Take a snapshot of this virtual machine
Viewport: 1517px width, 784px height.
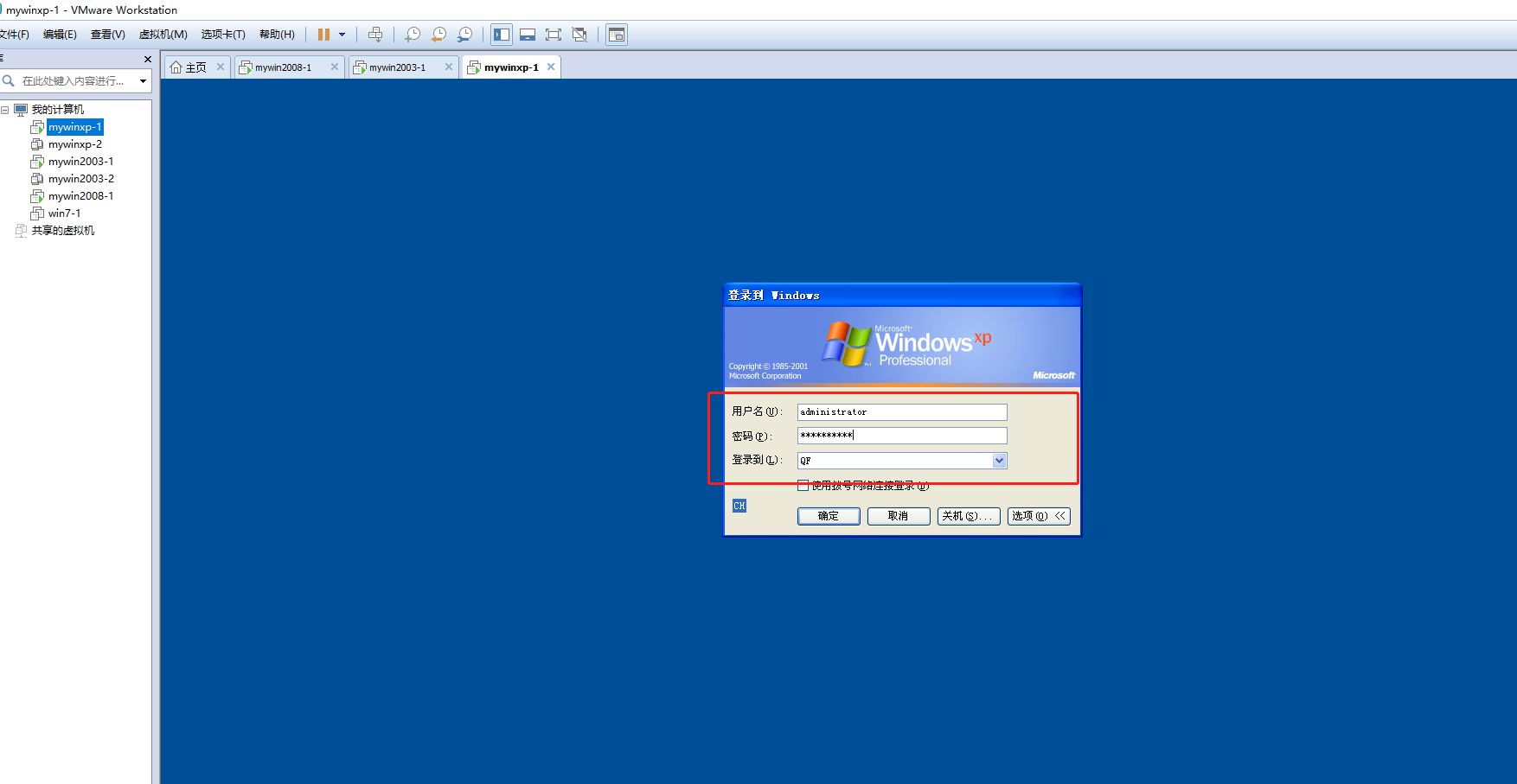tap(413, 35)
